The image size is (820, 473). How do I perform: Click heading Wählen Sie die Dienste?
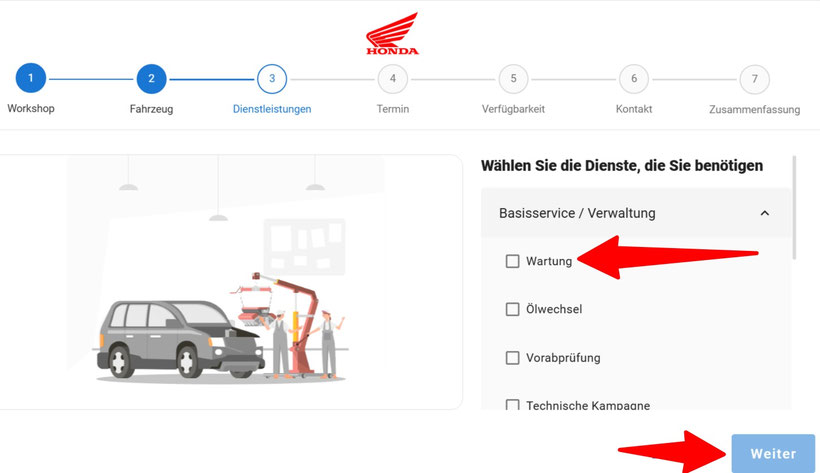622,166
